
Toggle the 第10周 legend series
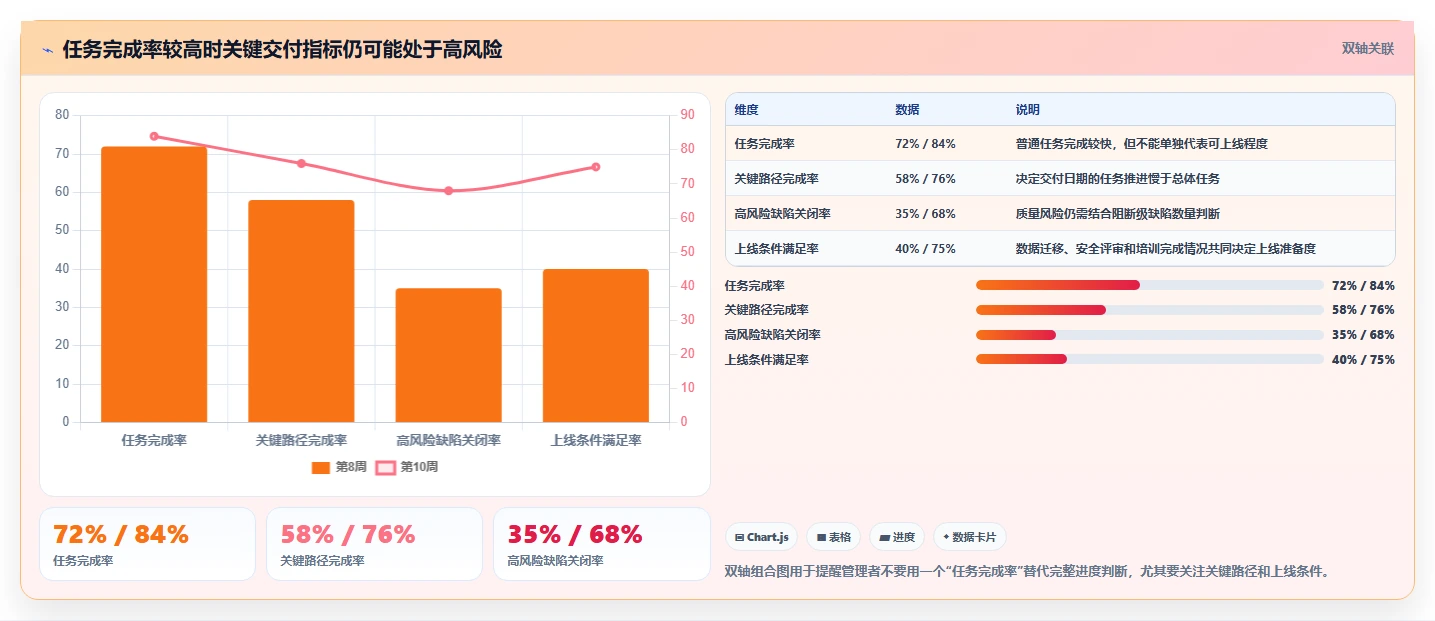tap(406, 467)
